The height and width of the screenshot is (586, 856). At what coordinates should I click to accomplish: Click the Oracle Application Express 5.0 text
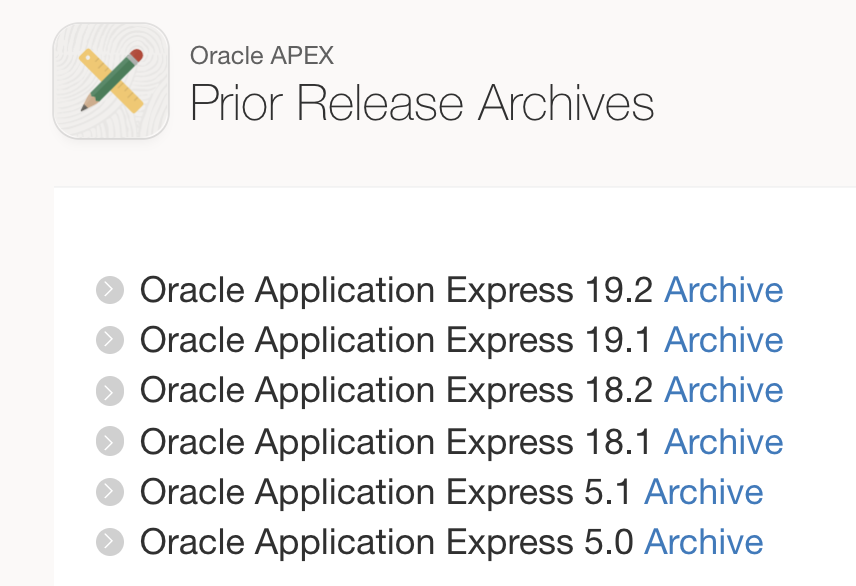pyautogui.click(x=386, y=542)
